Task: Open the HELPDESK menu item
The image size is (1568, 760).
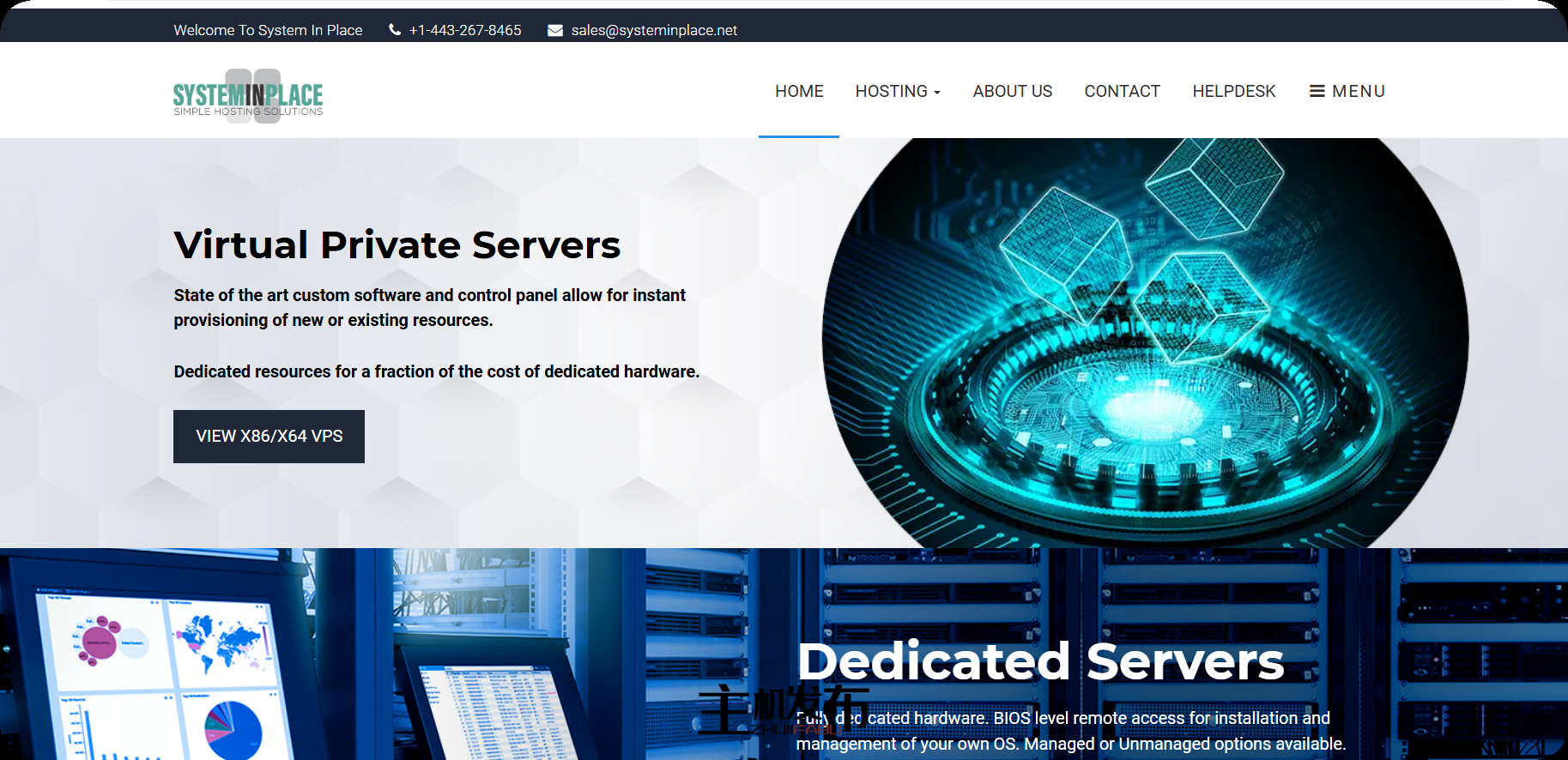Action: click(x=1233, y=91)
